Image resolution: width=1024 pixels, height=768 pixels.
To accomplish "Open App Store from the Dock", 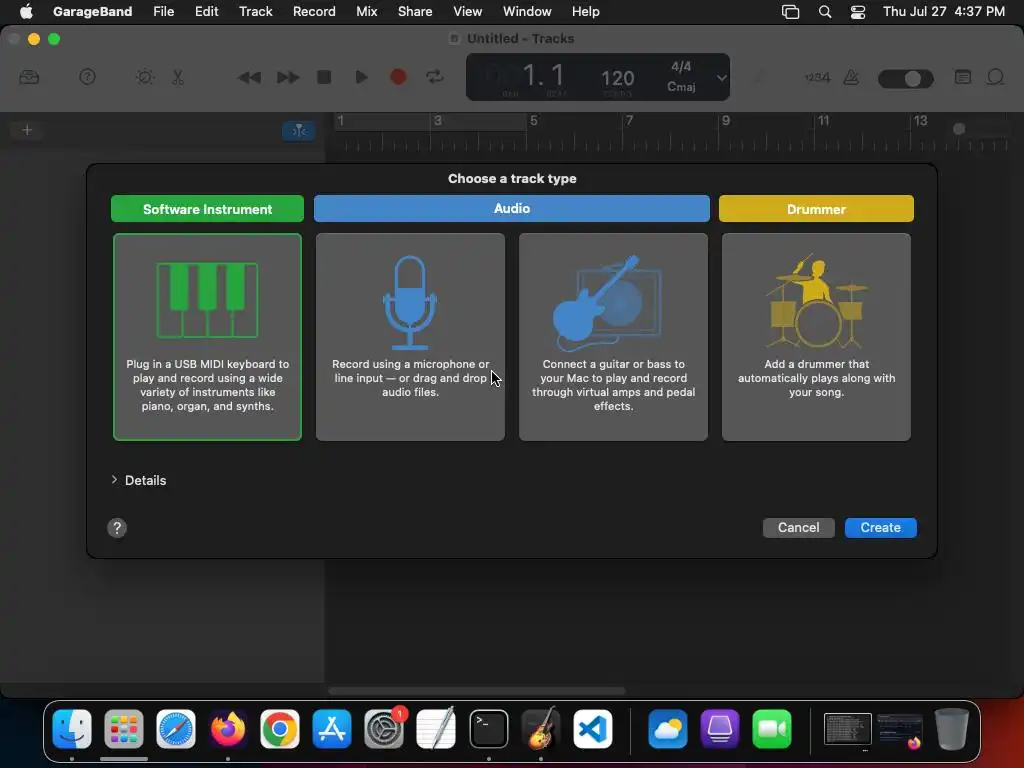I will click(x=332, y=729).
